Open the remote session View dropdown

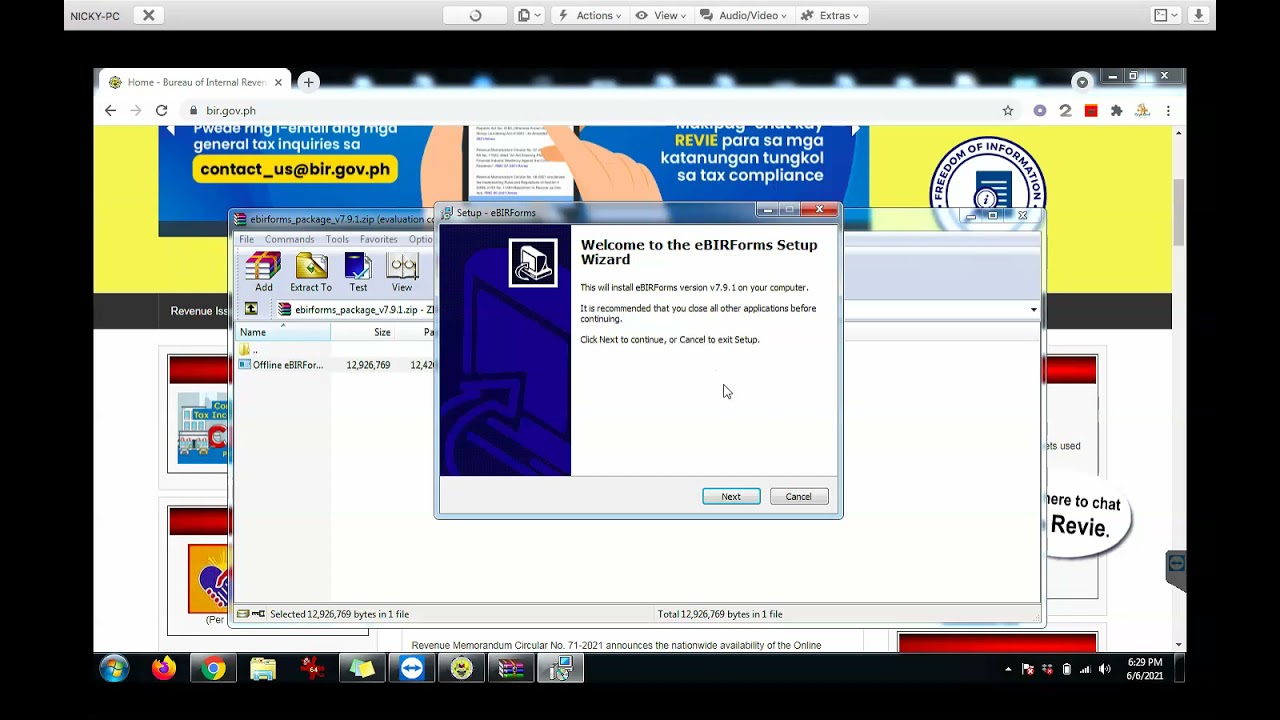tap(662, 15)
